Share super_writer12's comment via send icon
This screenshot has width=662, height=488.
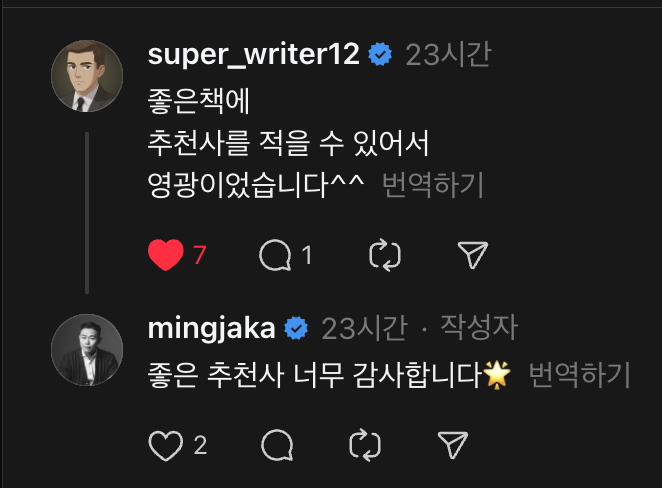pyautogui.click(x=472, y=256)
